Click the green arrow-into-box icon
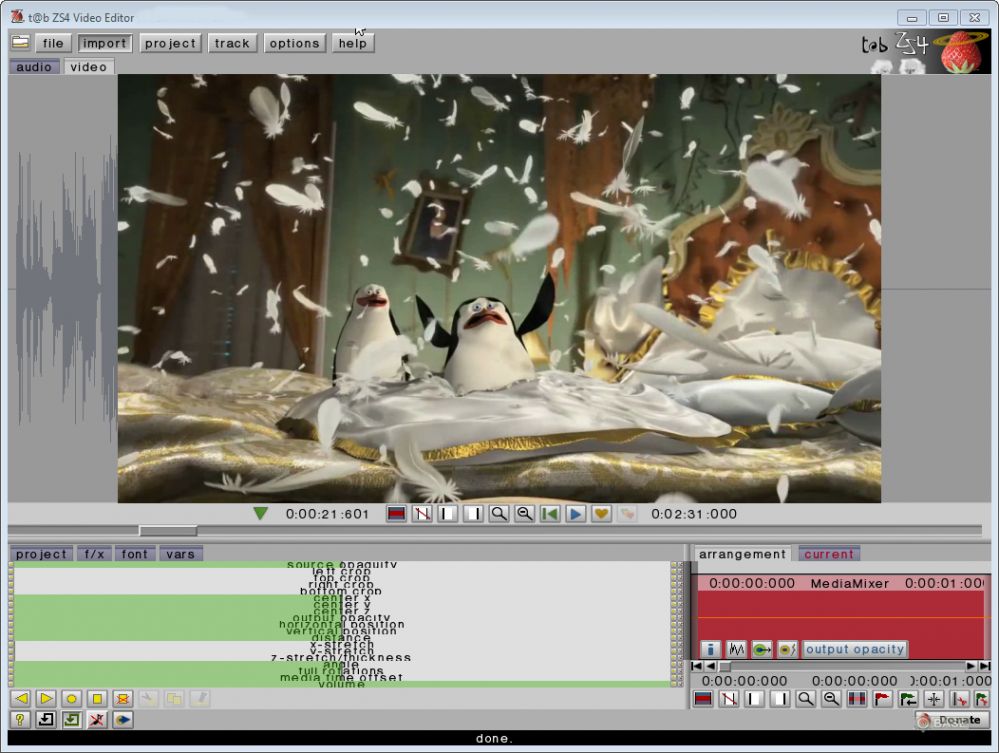 click(71, 720)
